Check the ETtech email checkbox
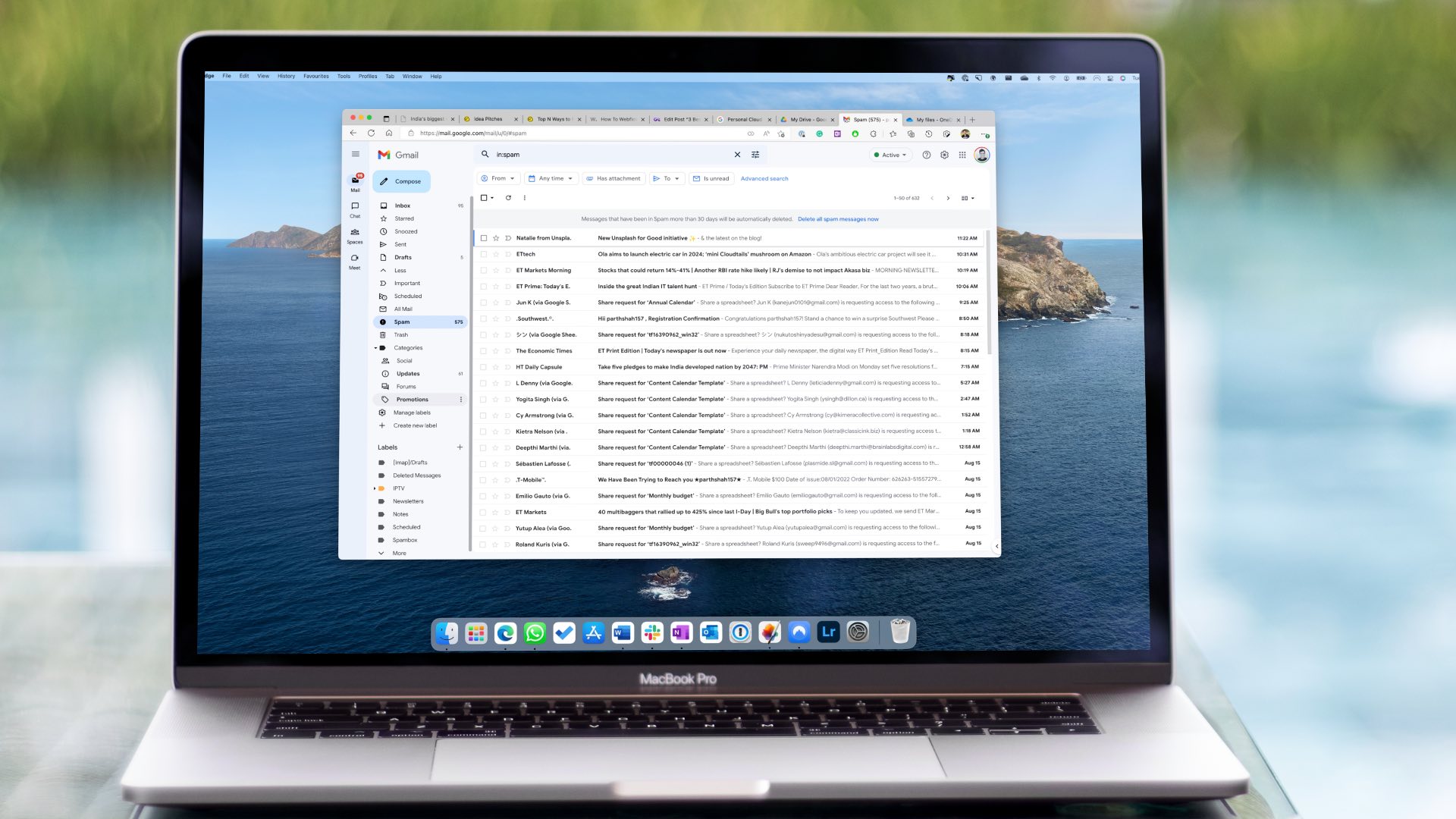The height and width of the screenshot is (819, 1456). click(484, 255)
